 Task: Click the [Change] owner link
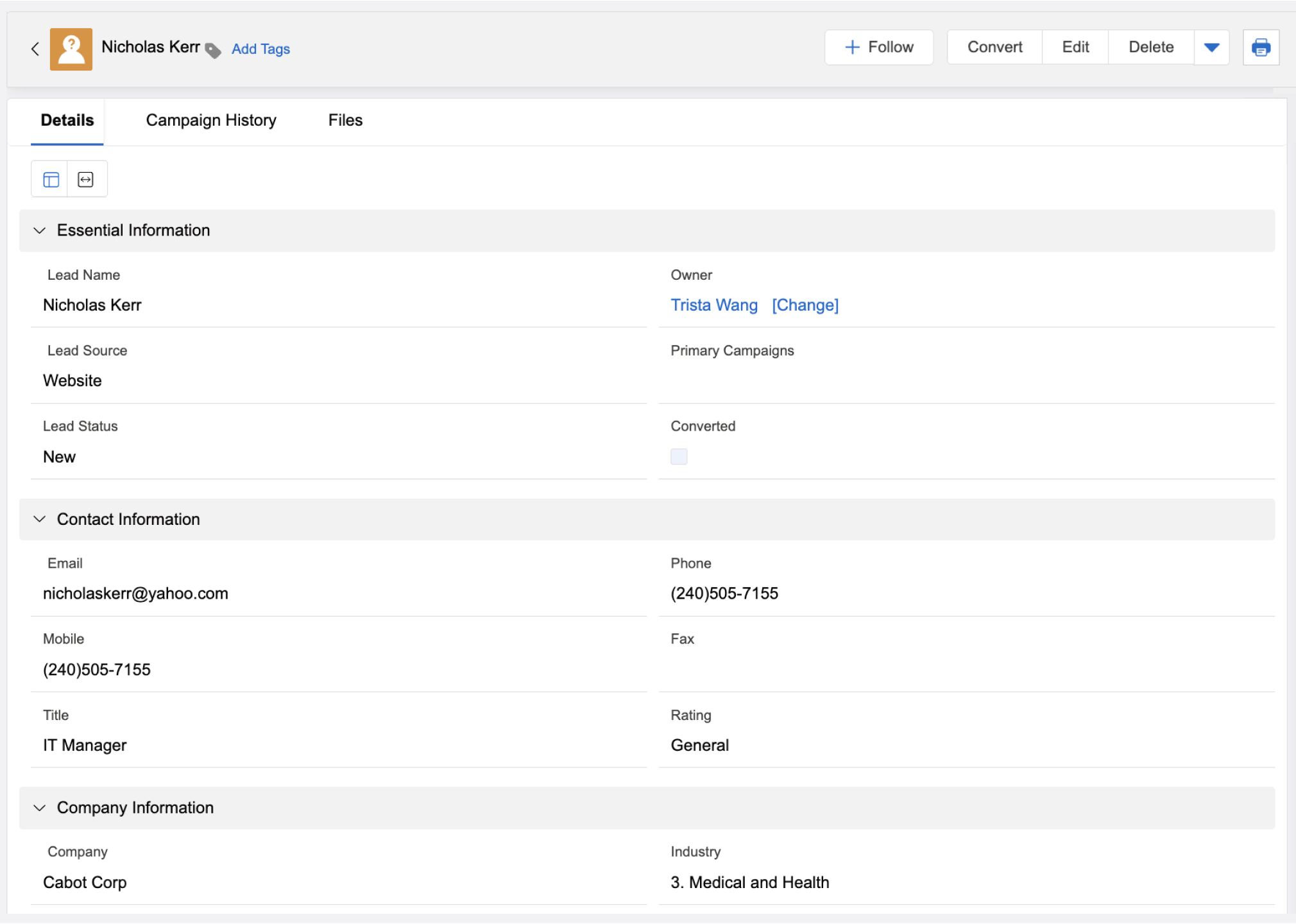(x=805, y=305)
